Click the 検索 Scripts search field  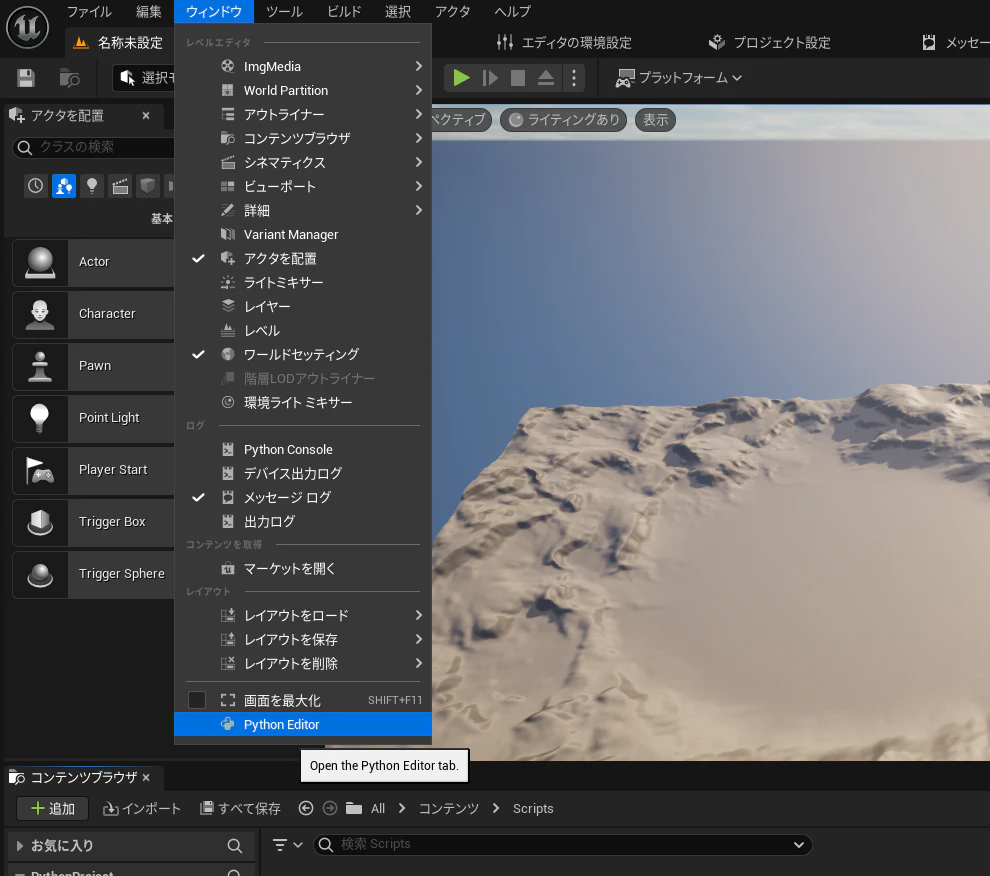(562, 844)
